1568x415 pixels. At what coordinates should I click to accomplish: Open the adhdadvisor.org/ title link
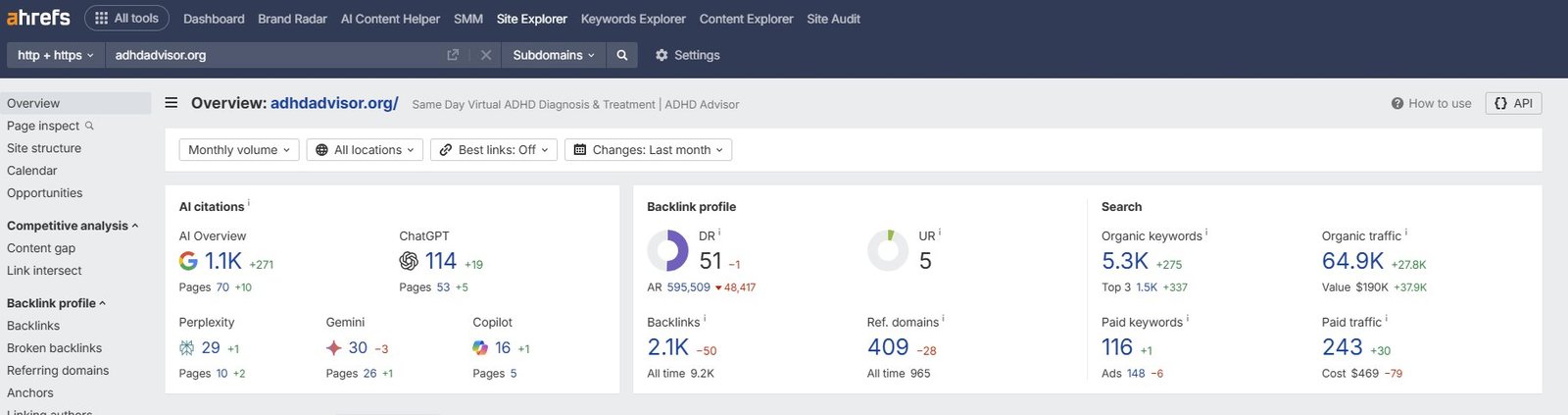334,103
